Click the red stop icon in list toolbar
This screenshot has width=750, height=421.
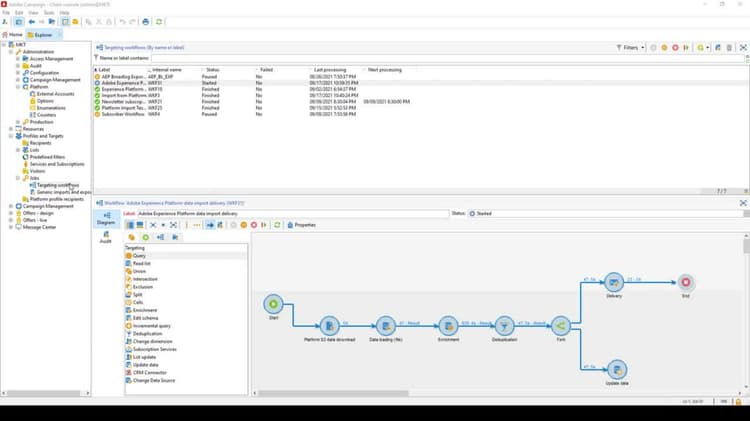coord(675,48)
